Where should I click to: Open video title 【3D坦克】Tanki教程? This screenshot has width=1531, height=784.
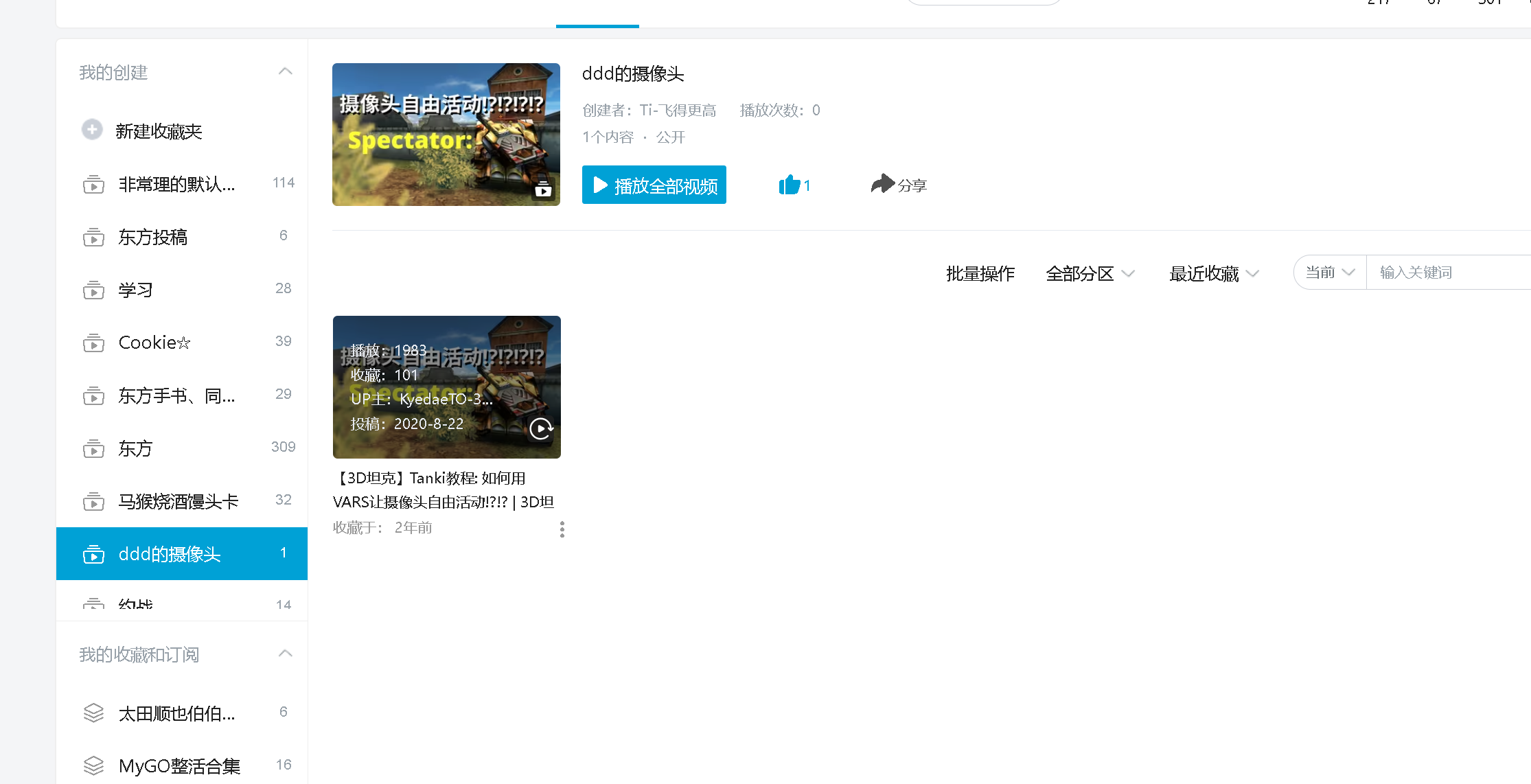(444, 490)
